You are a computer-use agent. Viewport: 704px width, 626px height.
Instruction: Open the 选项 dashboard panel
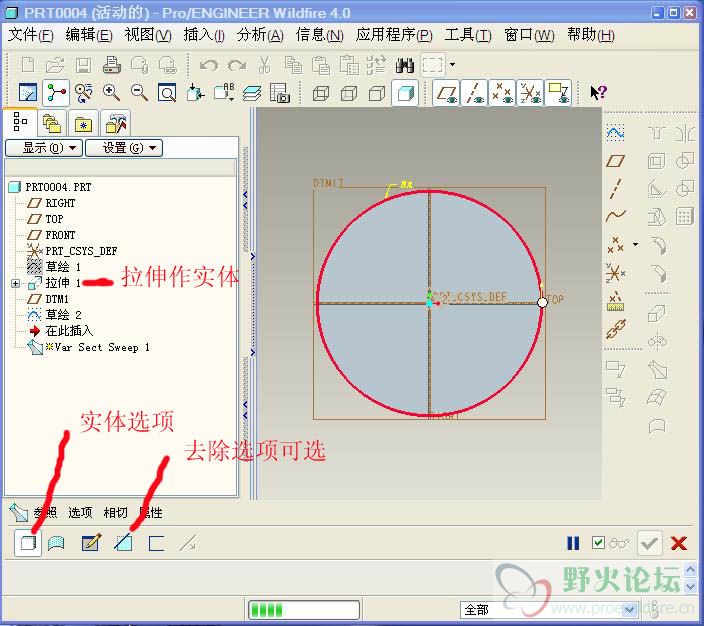80,512
